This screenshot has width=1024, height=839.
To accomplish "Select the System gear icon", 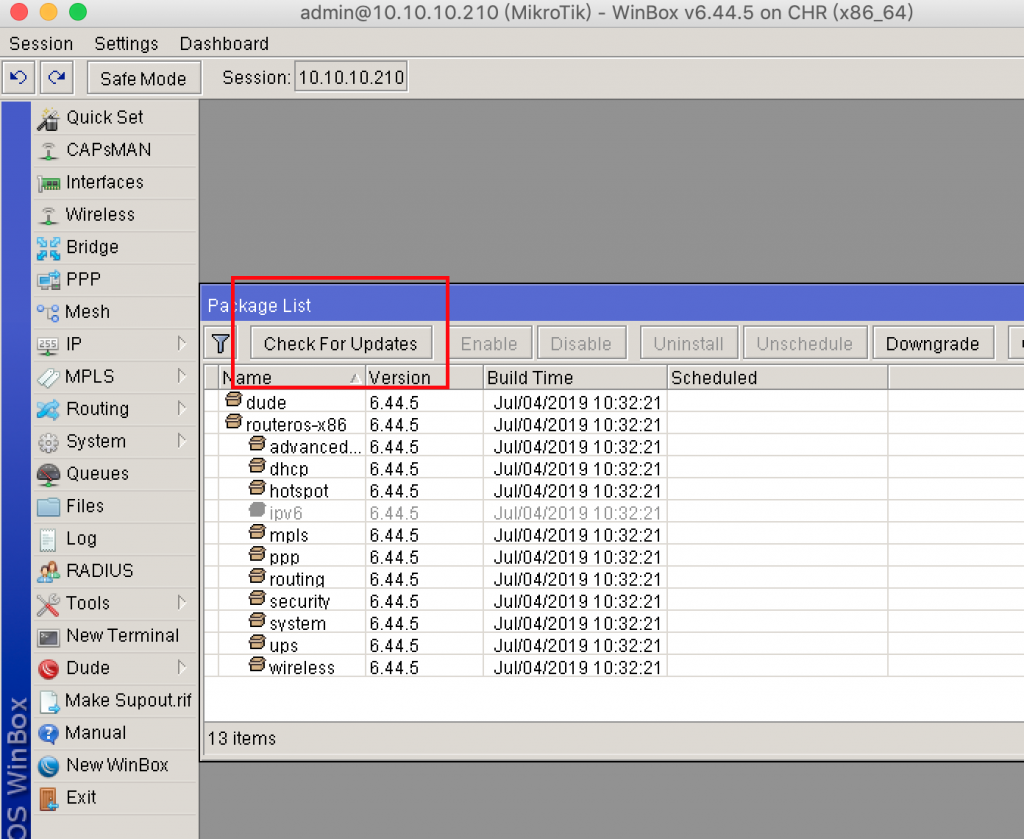I will [48, 442].
